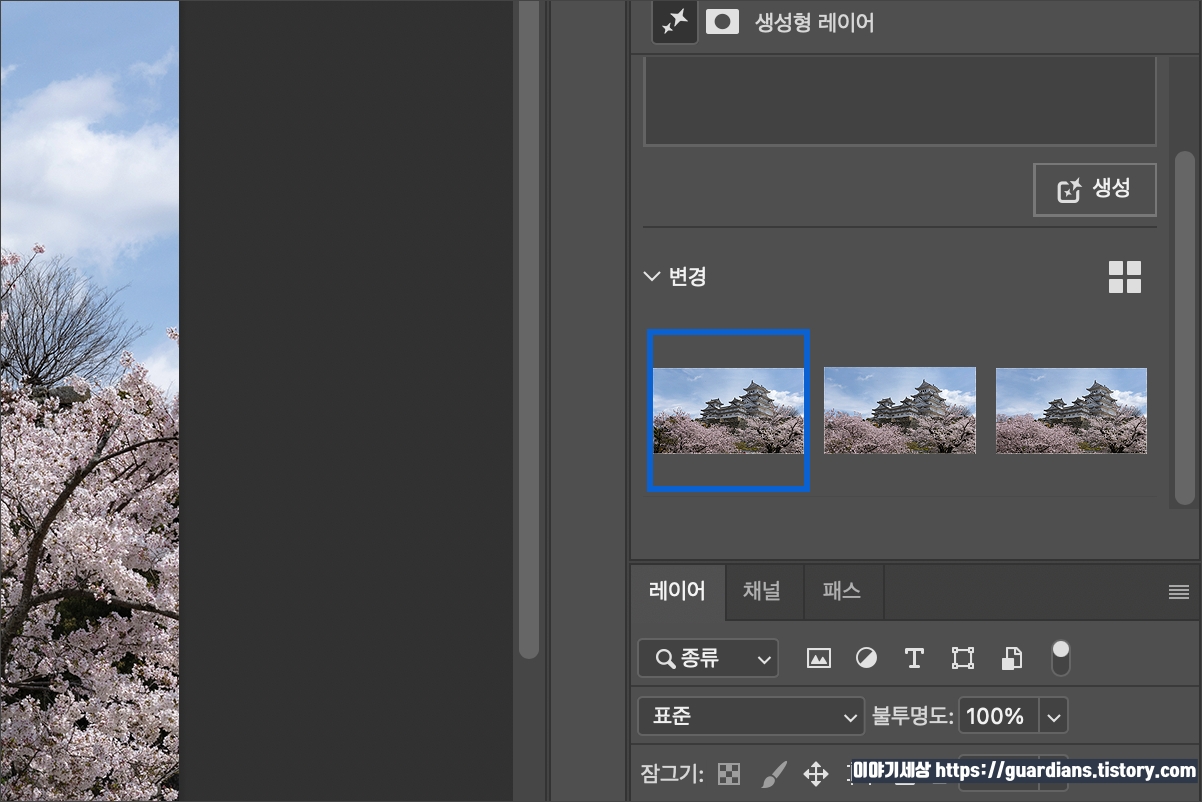
Task: Click the 변경 section label
Action: click(x=688, y=276)
